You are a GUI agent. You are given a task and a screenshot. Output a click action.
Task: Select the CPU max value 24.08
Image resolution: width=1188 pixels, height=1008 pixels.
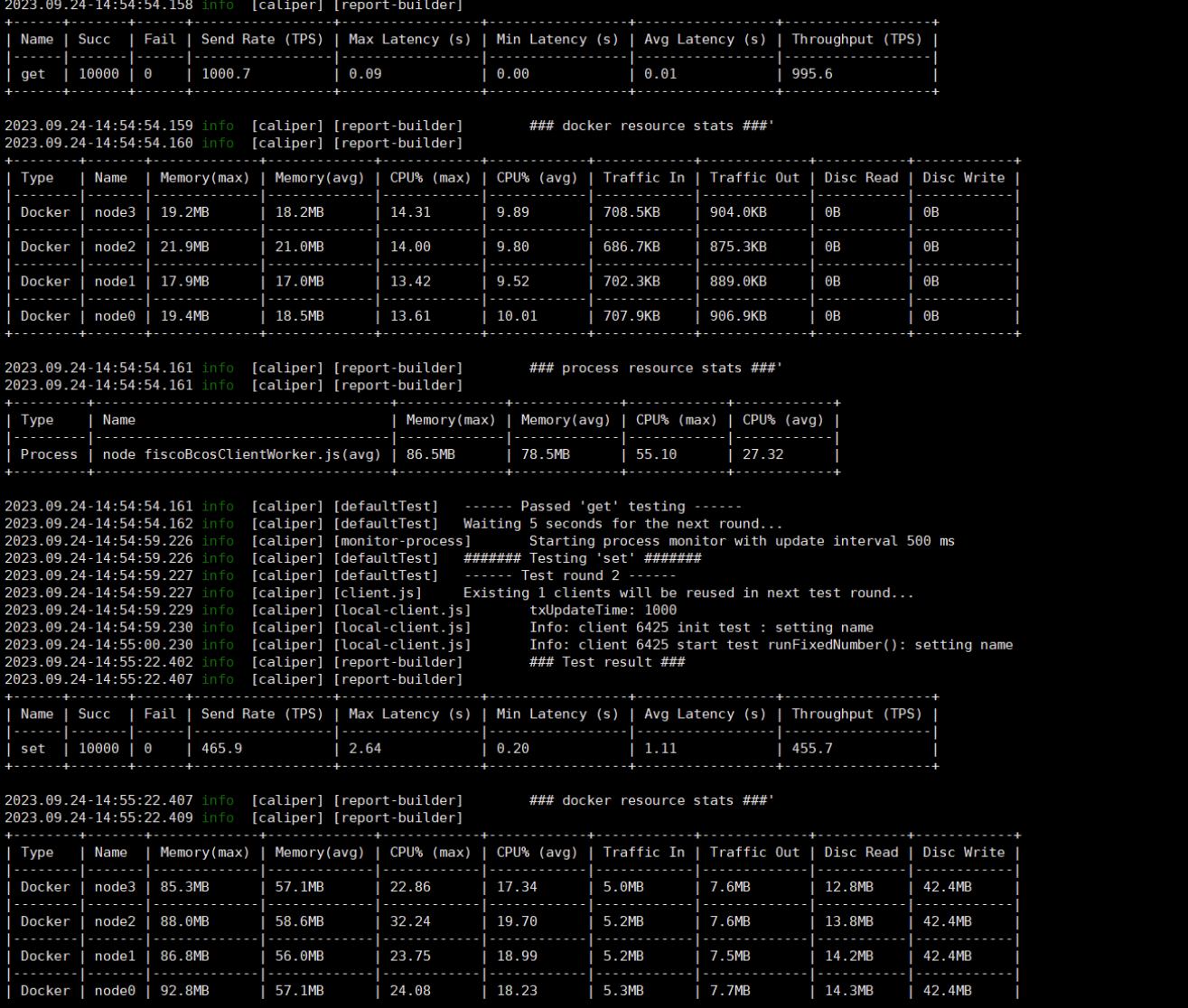point(410,991)
